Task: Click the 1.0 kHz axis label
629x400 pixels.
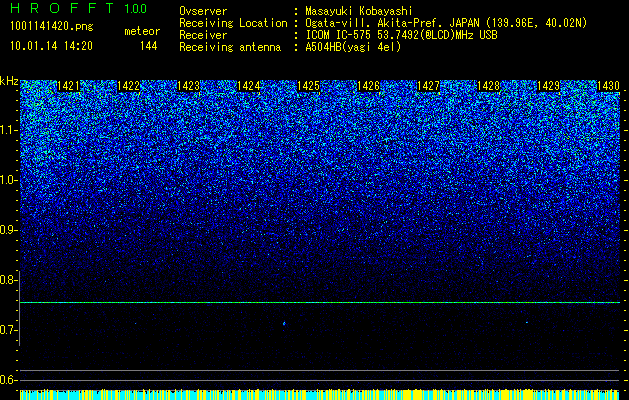Action: pyautogui.click(x=9, y=180)
